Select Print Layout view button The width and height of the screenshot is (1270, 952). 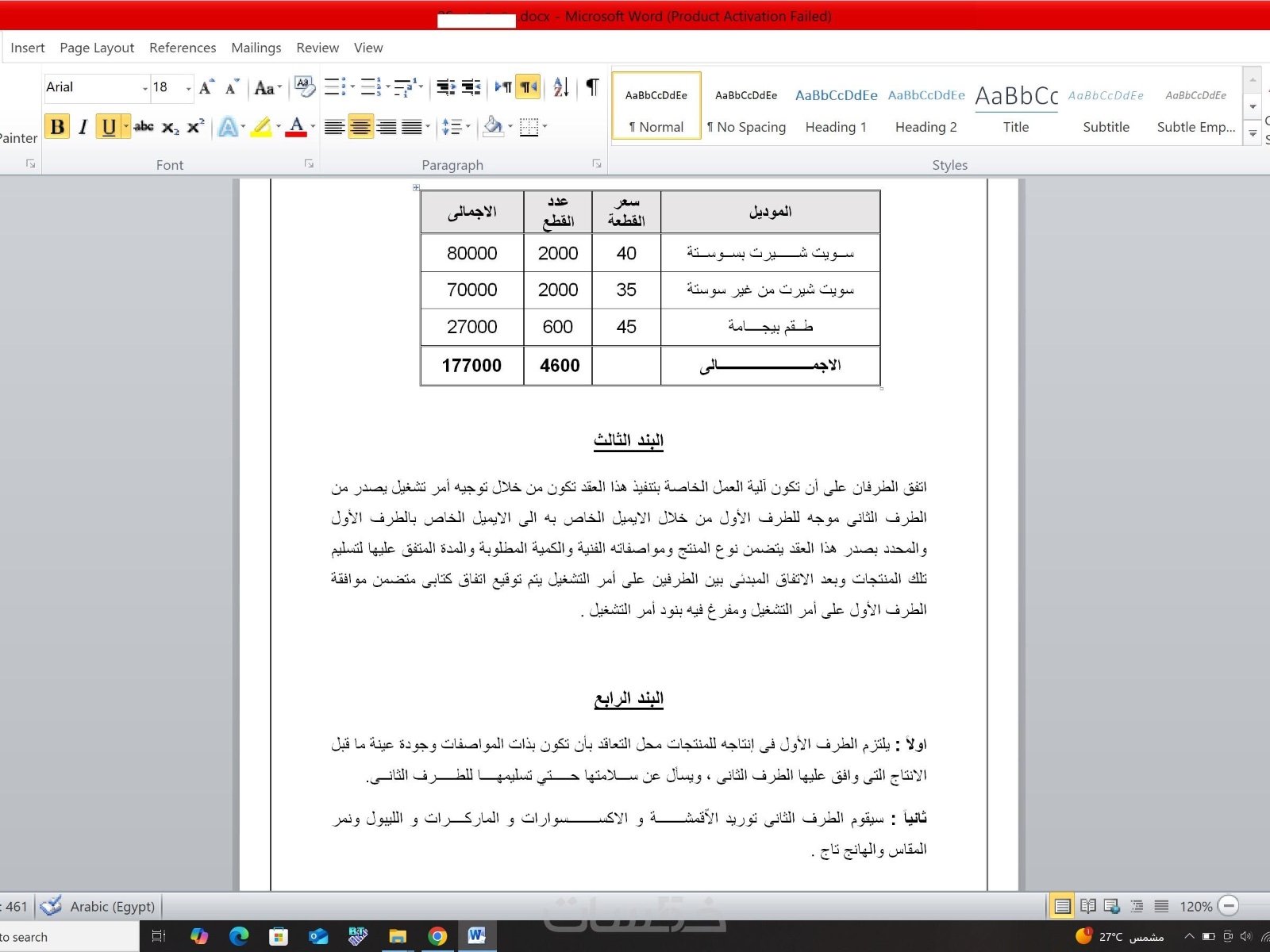coord(1062,906)
